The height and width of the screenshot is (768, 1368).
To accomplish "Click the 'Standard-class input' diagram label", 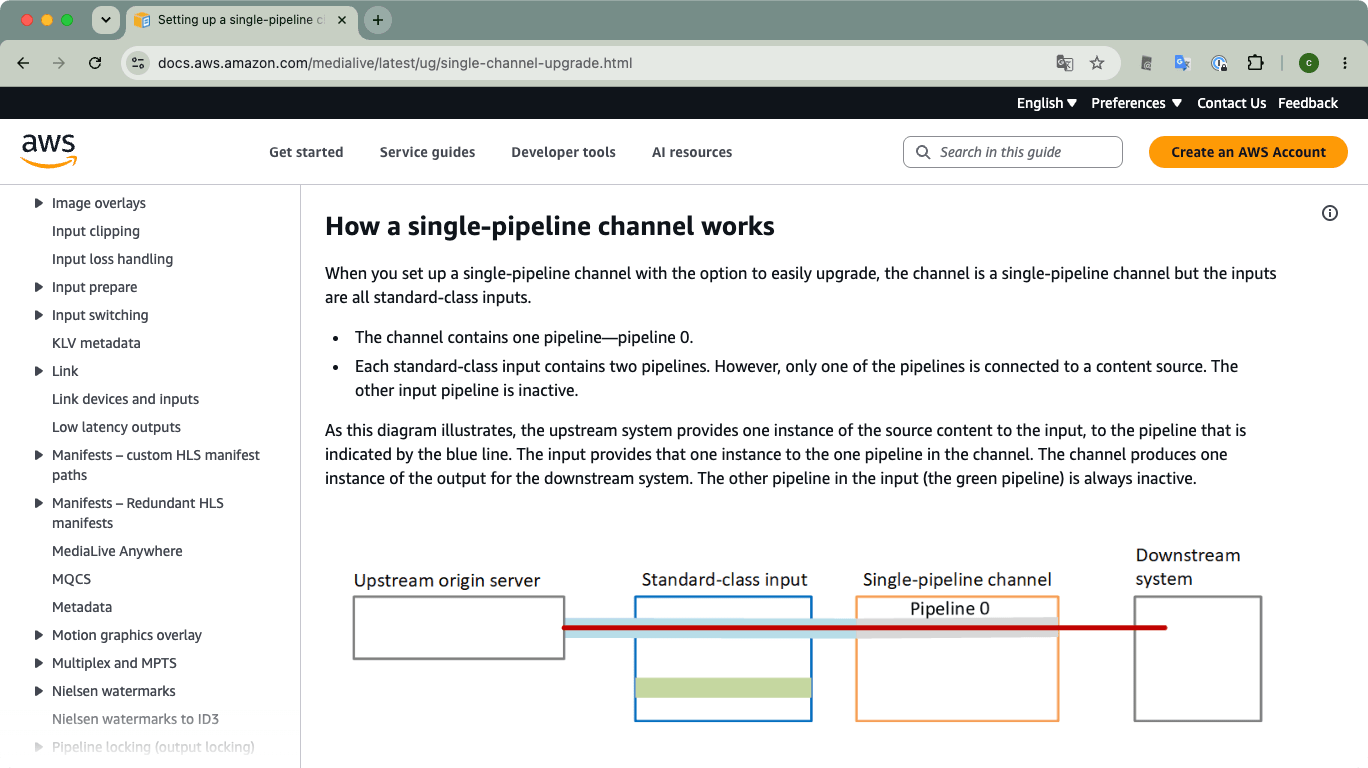I will tap(724, 580).
